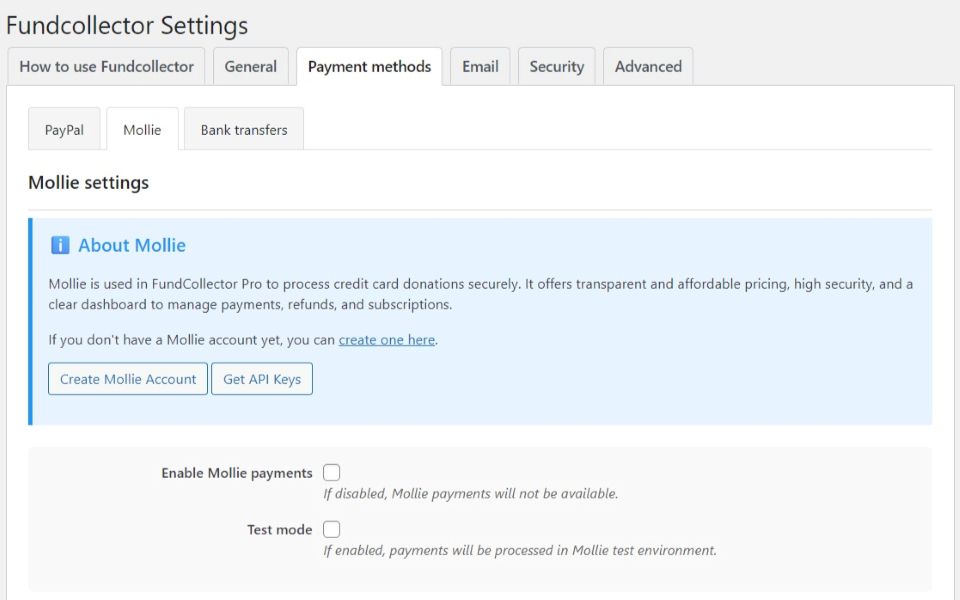Click the Fundcollector Settings page title

click(x=127, y=25)
